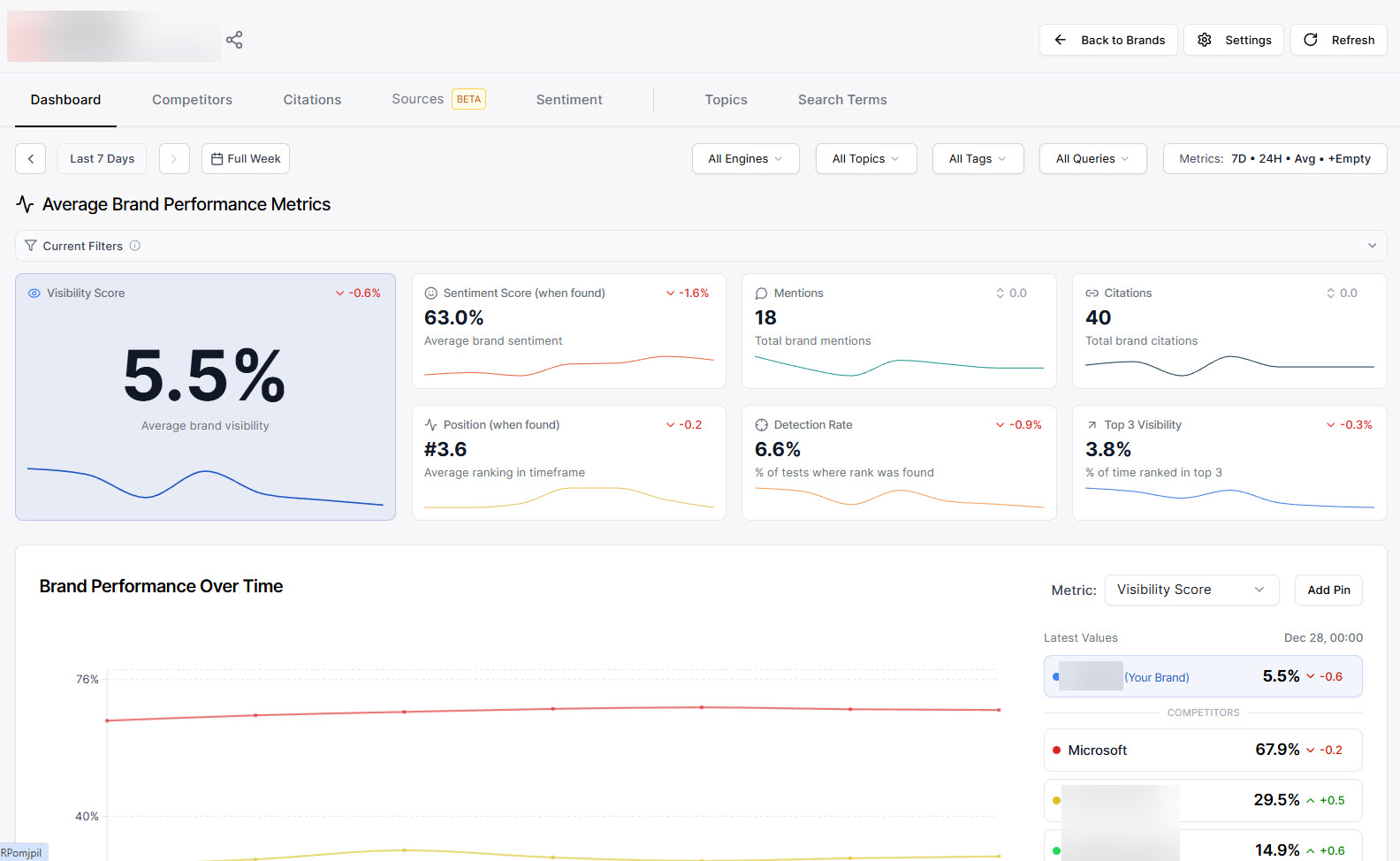The height and width of the screenshot is (861, 1400).
Task: Select the Detection Rate metric card
Action: tap(898, 462)
